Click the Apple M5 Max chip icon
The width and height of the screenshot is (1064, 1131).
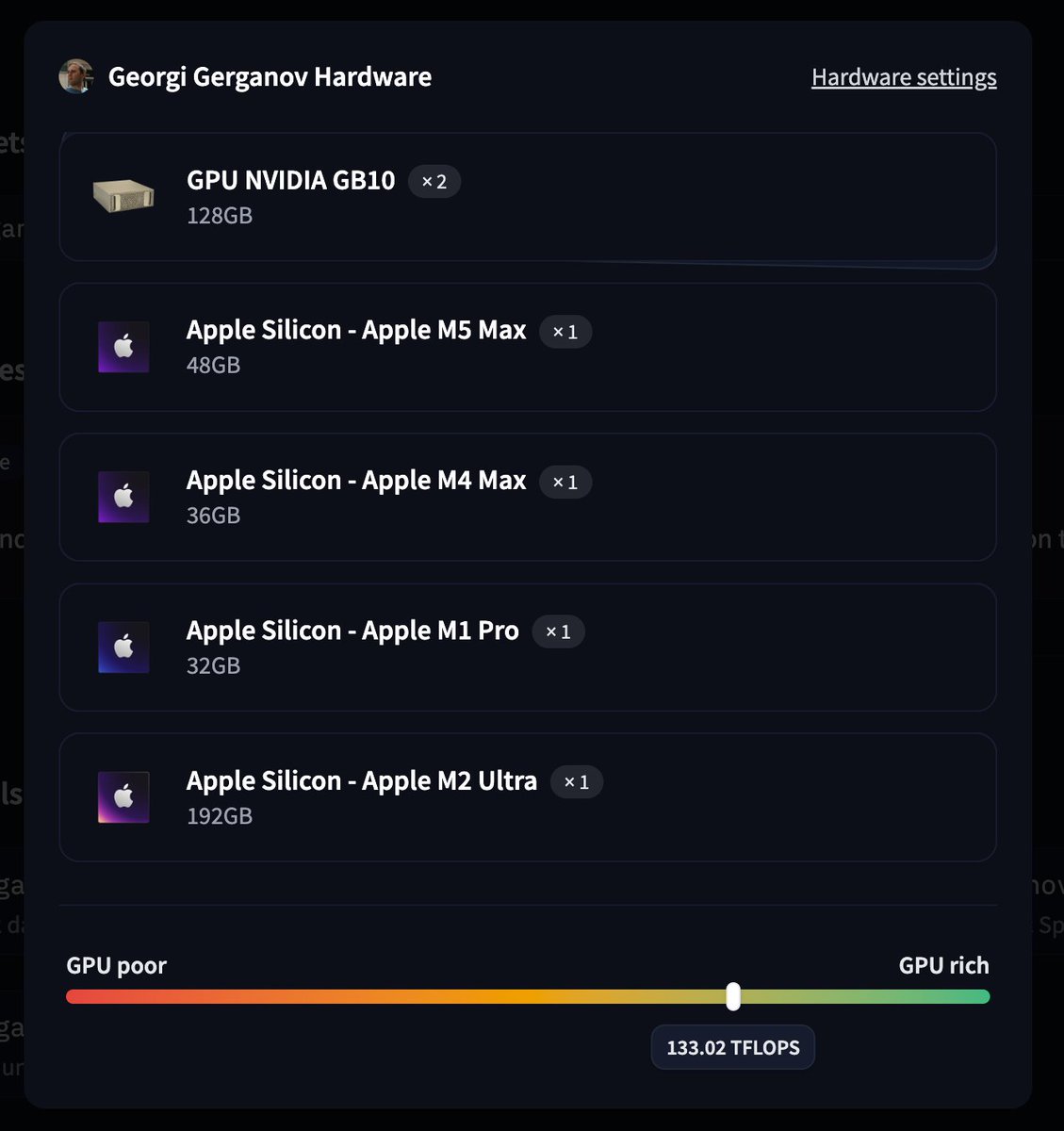[x=123, y=347]
